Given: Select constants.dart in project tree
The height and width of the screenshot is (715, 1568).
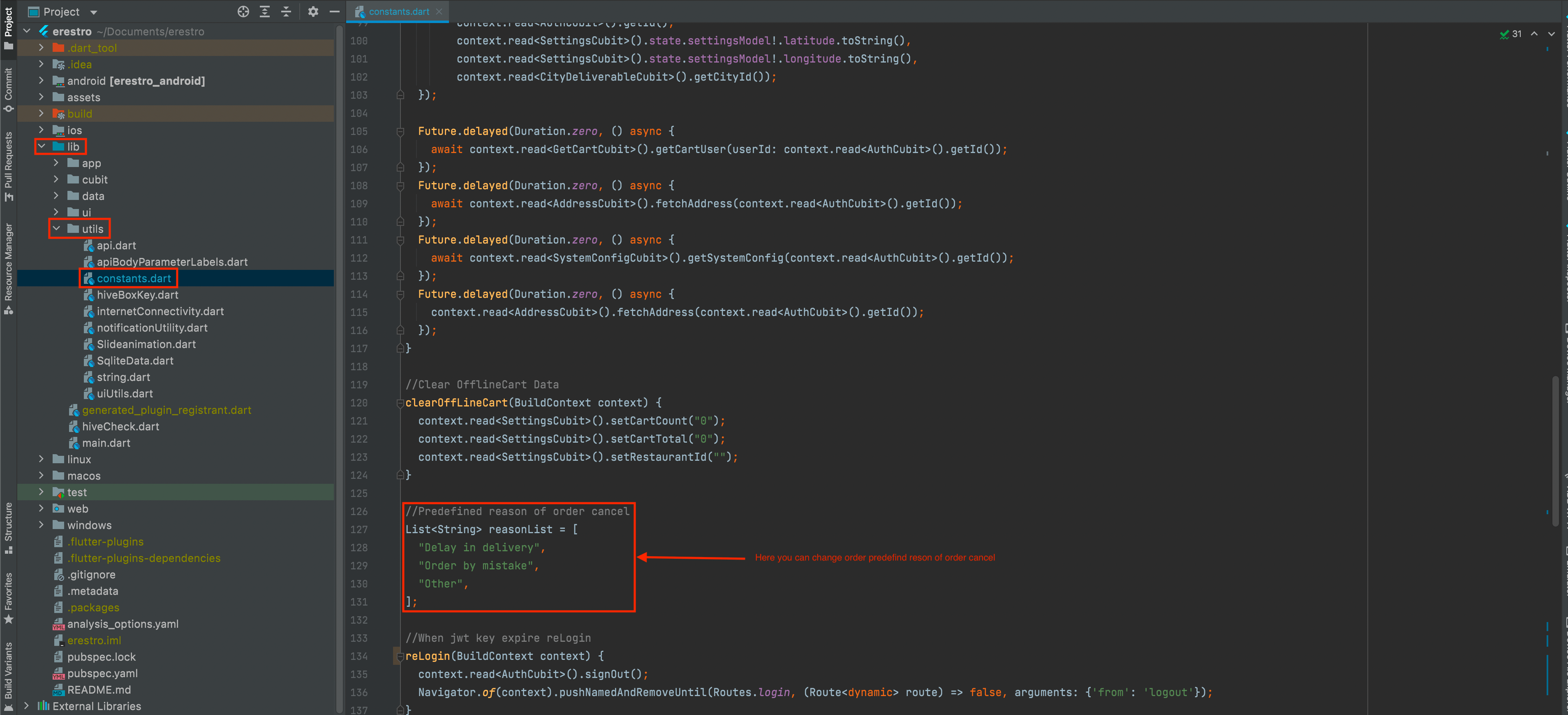Looking at the screenshot, I should 134,279.
